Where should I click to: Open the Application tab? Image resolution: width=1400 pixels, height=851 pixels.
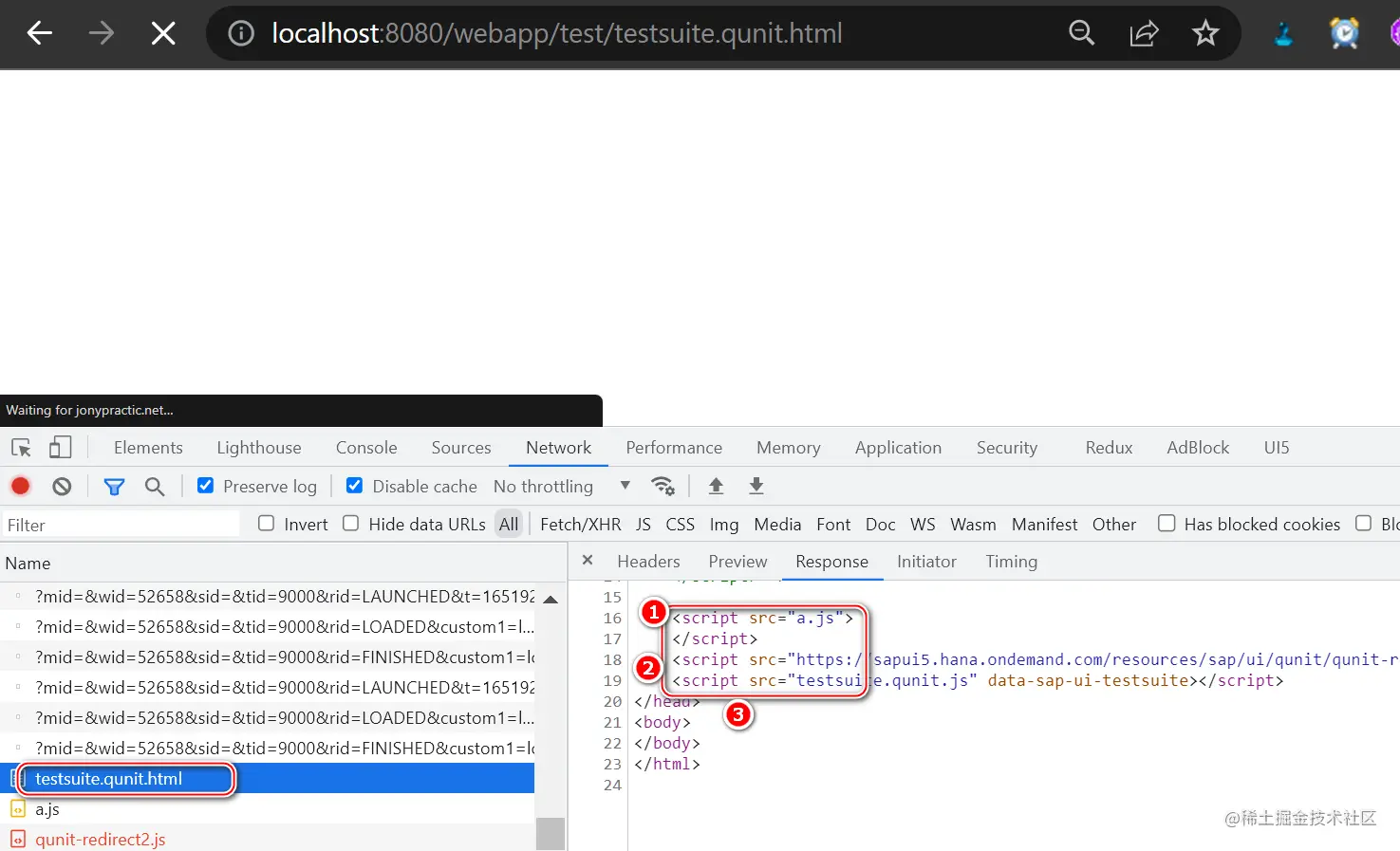tap(898, 448)
